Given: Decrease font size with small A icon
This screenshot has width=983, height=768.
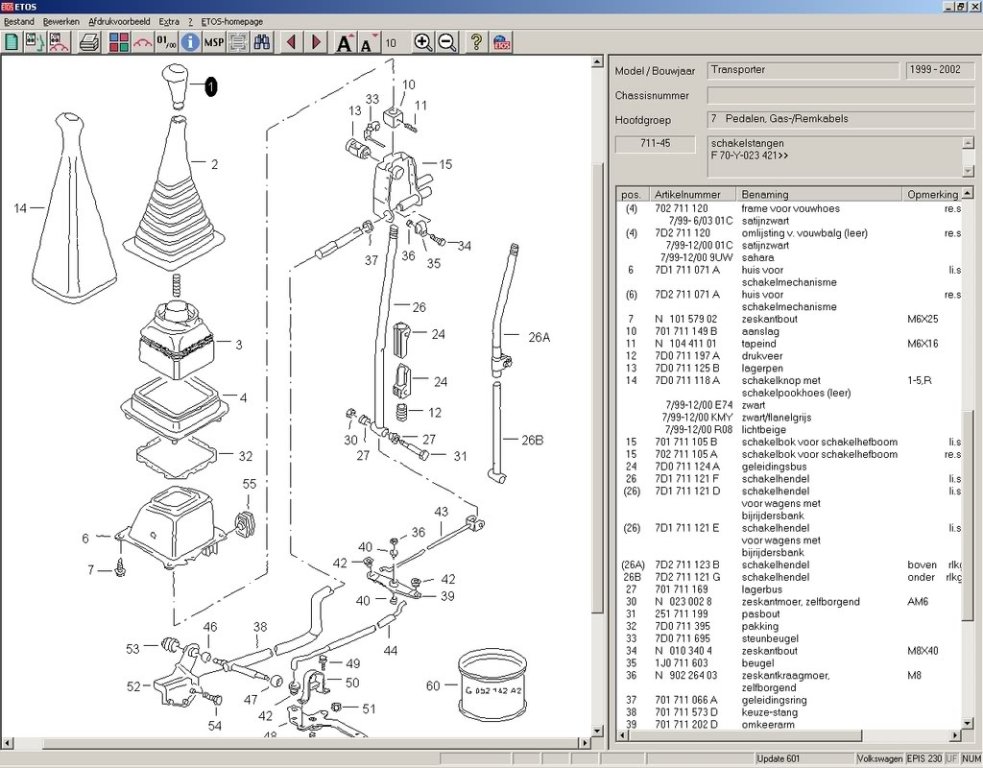Looking at the screenshot, I should pos(367,42).
